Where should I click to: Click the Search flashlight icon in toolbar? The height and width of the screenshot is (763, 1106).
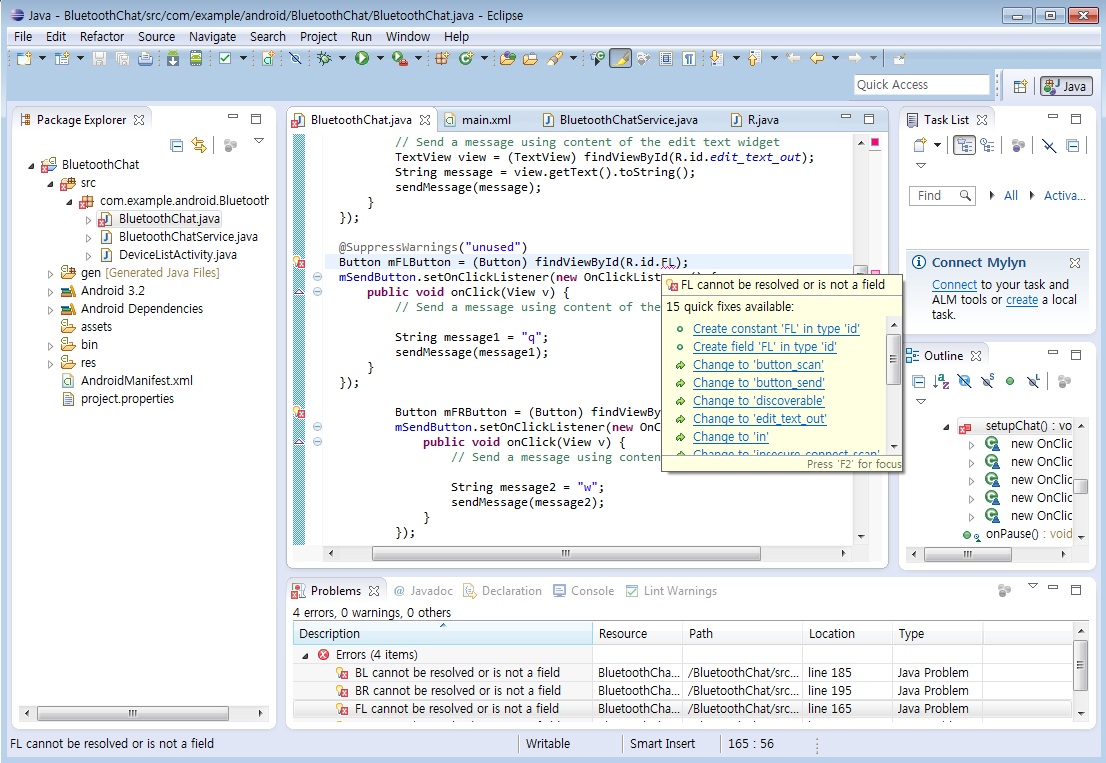[x=555, y=59]
